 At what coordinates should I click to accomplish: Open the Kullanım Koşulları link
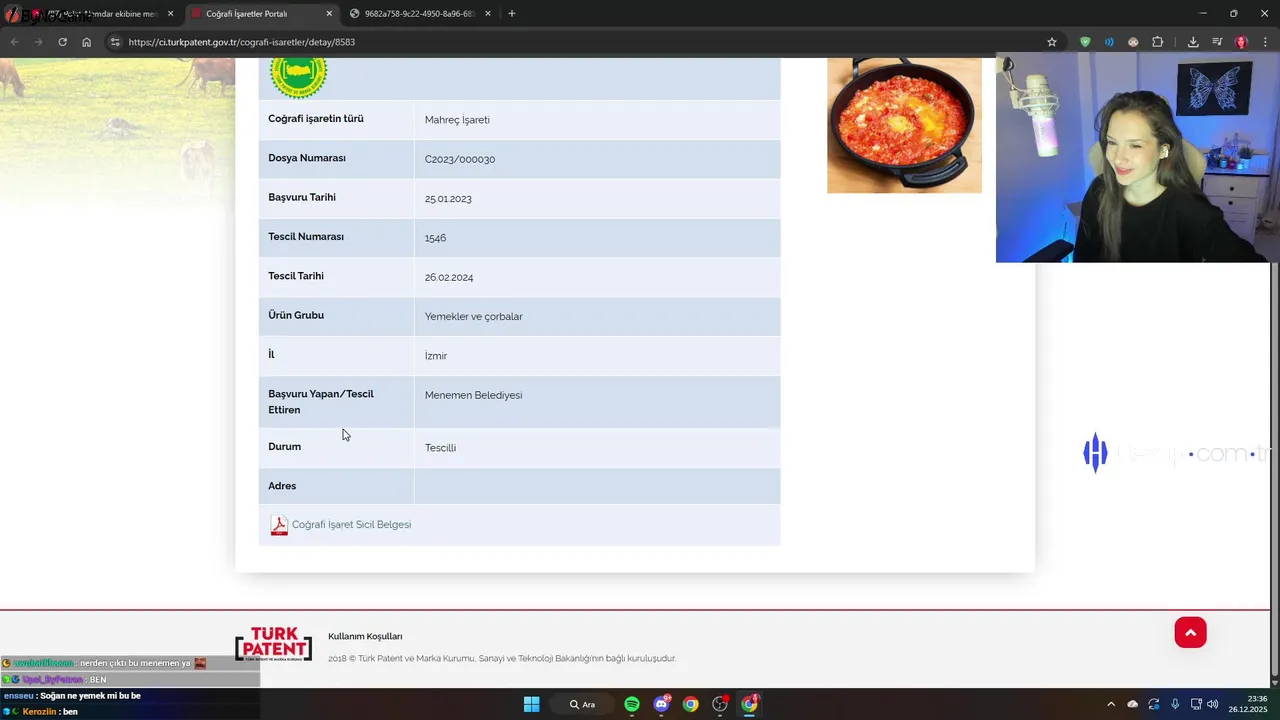click(x=365, y=637)
